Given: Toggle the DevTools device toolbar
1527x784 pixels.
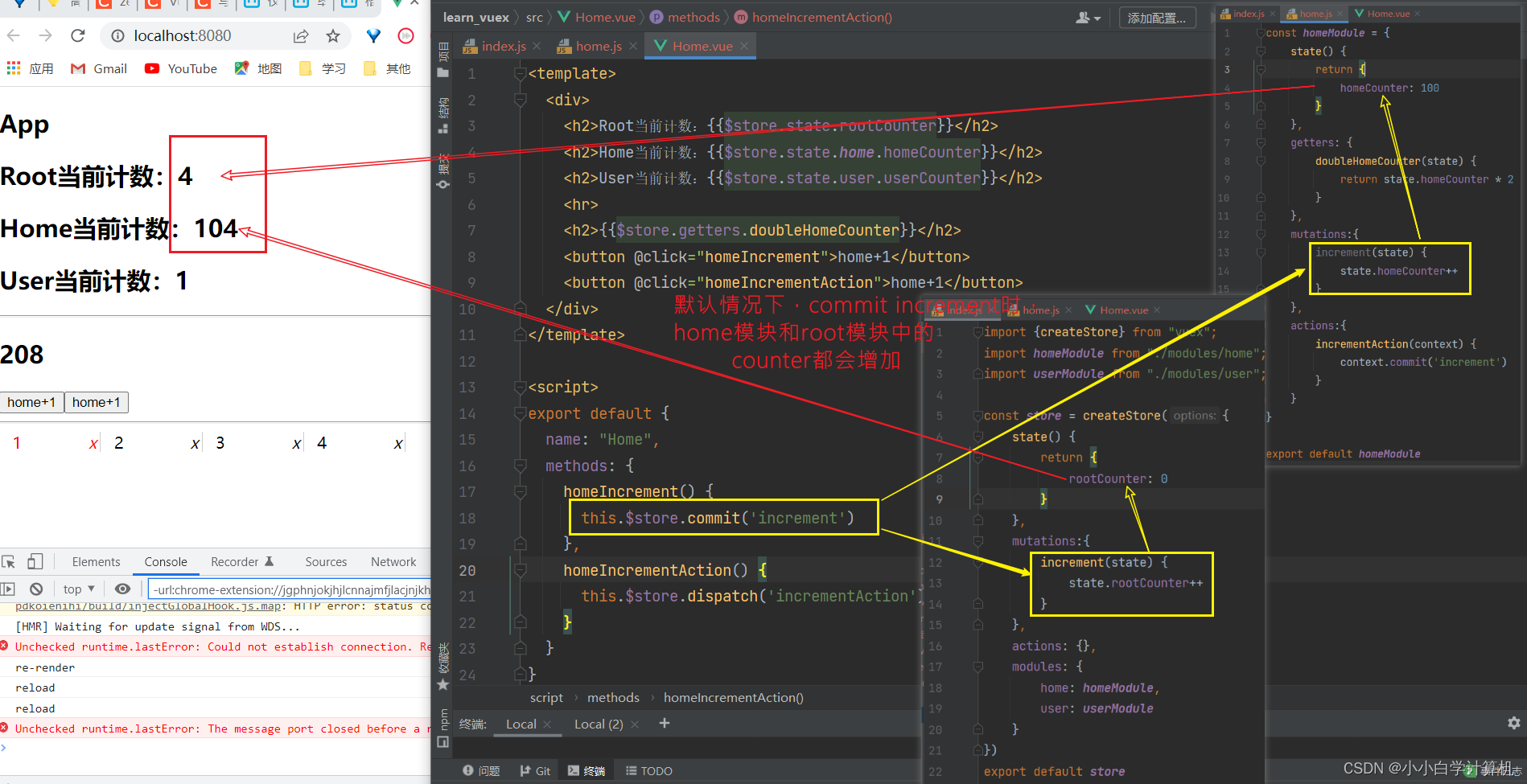Looking at the screenshot, I should click(35, 562).
